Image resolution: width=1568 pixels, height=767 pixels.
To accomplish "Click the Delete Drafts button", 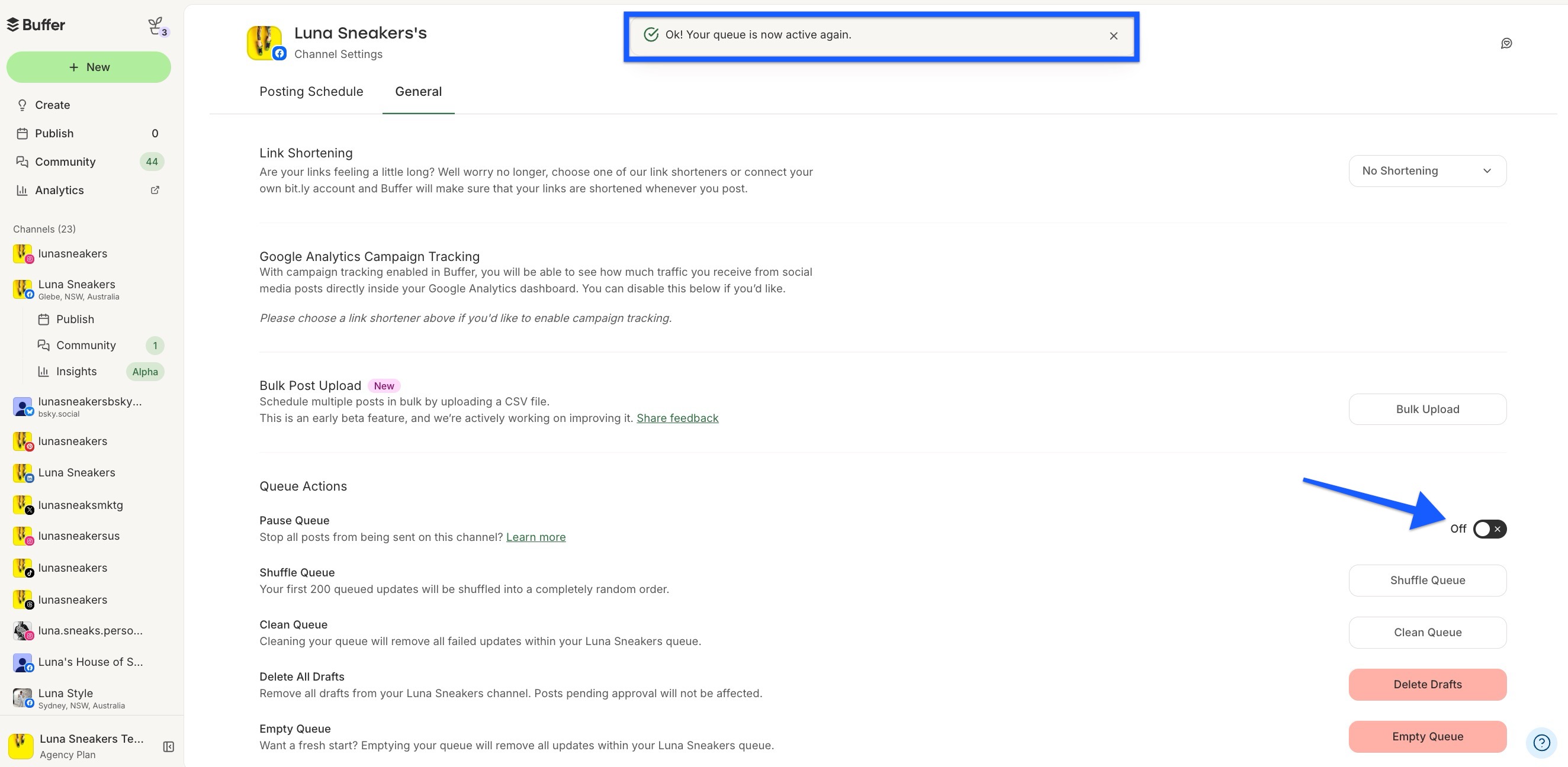I will (x=1428, y=685).
